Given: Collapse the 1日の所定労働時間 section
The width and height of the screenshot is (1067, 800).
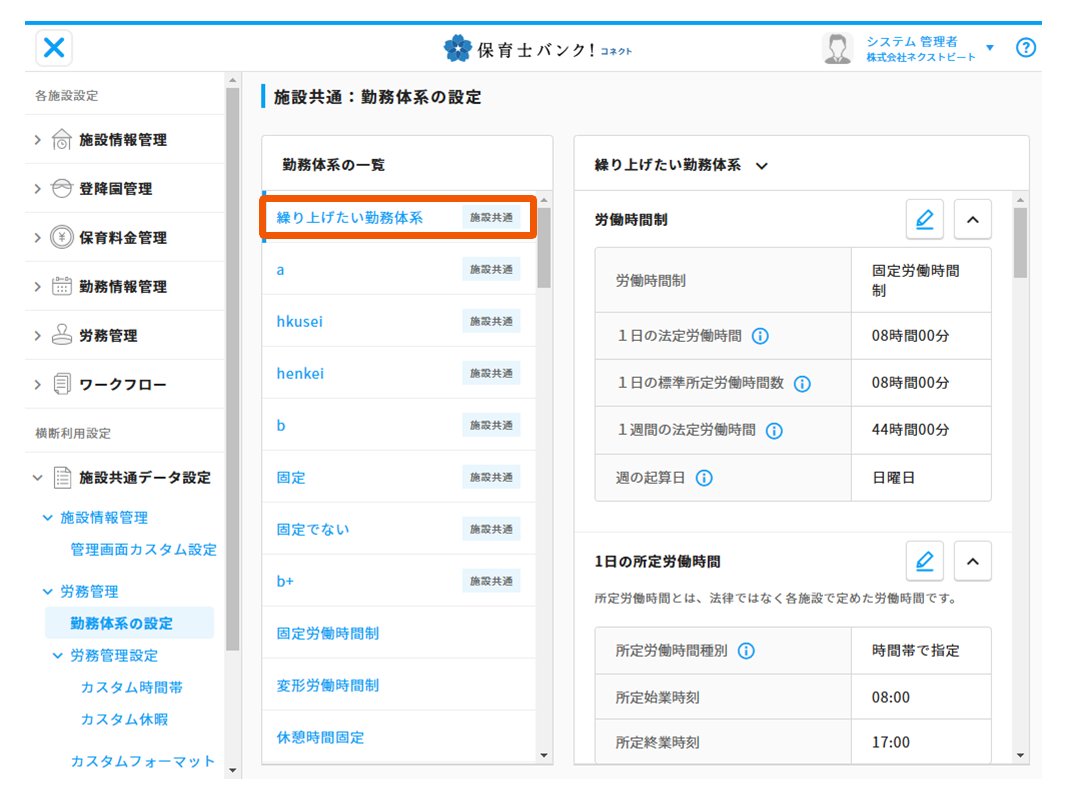Looking at the screenshot, I should 972,562.
